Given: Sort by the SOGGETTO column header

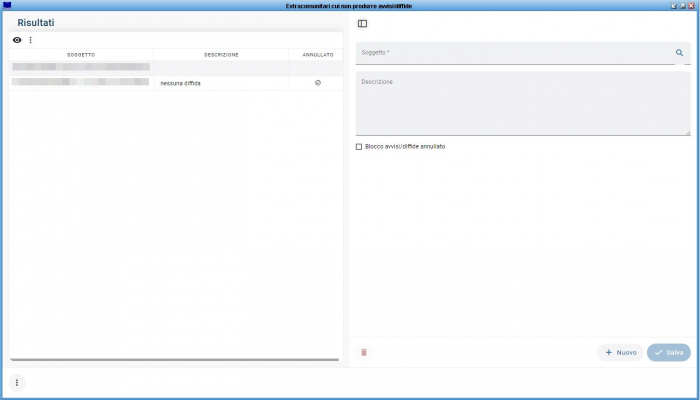Looking at the screenshot, I should pos(81,55).
